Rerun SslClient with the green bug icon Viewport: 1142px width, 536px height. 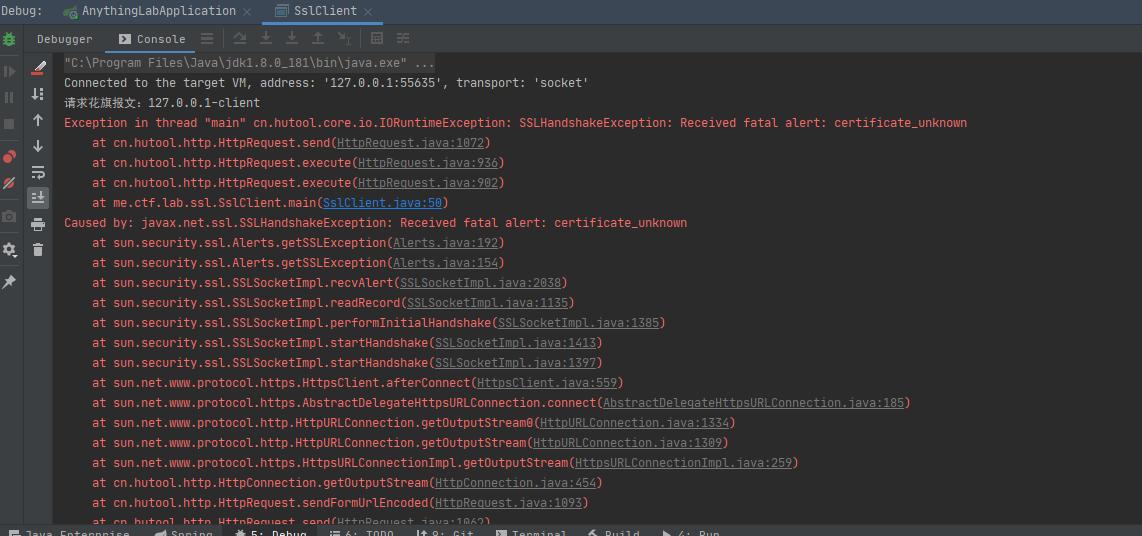9,39
